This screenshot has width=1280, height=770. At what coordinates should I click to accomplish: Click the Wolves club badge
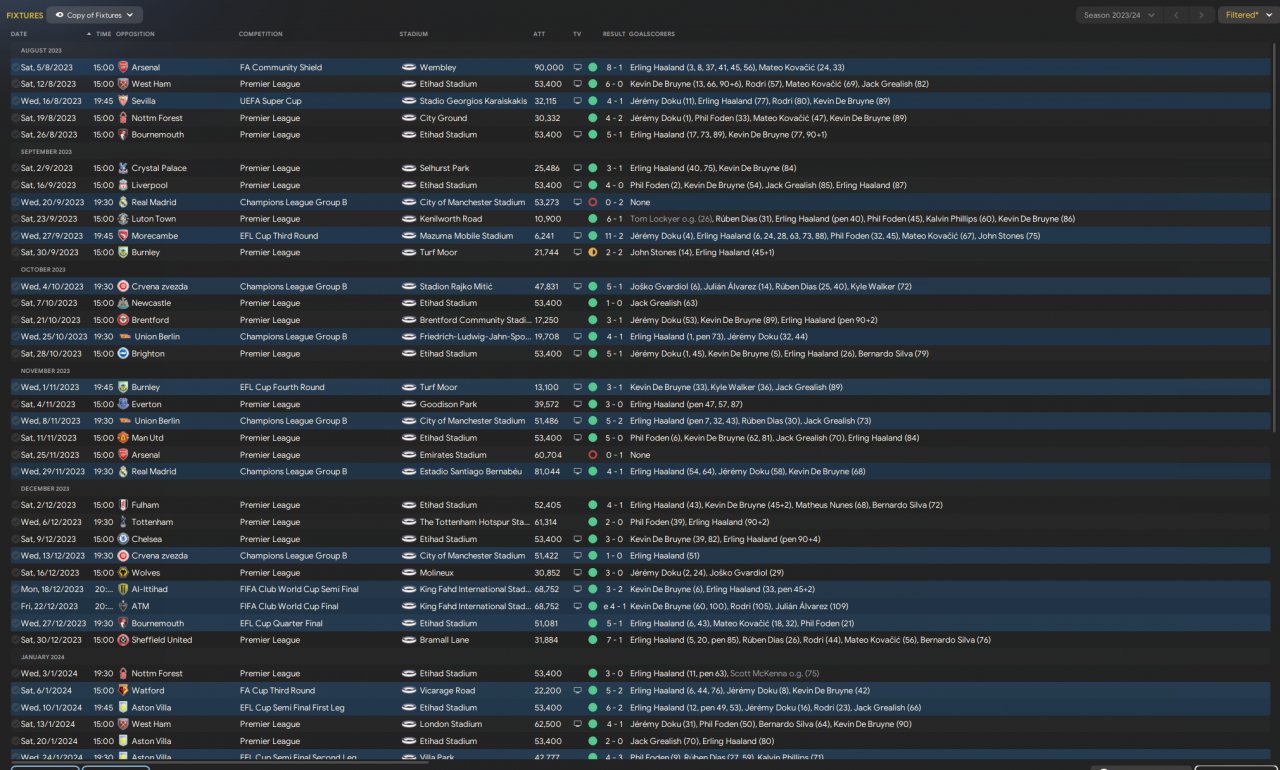click(123, 573)
